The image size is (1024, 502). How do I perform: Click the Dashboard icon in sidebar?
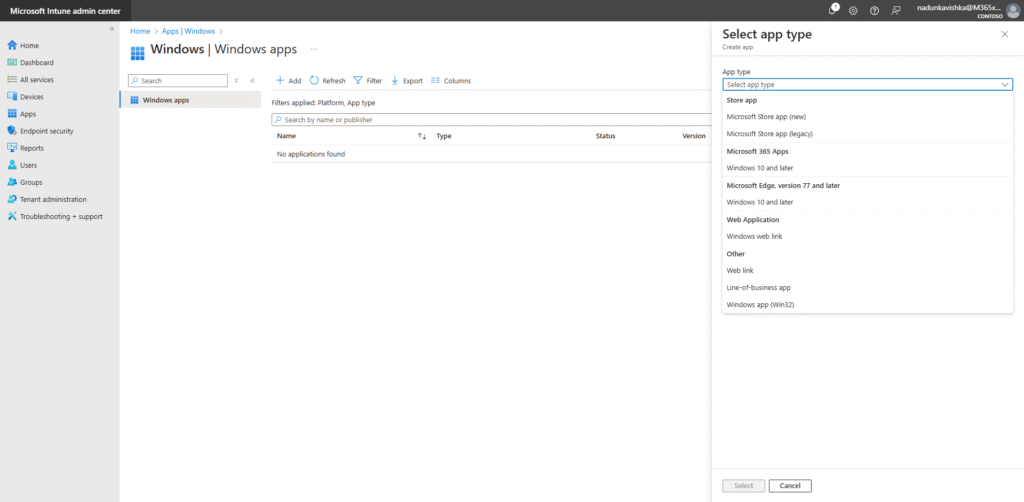click(x=12, y=62)
